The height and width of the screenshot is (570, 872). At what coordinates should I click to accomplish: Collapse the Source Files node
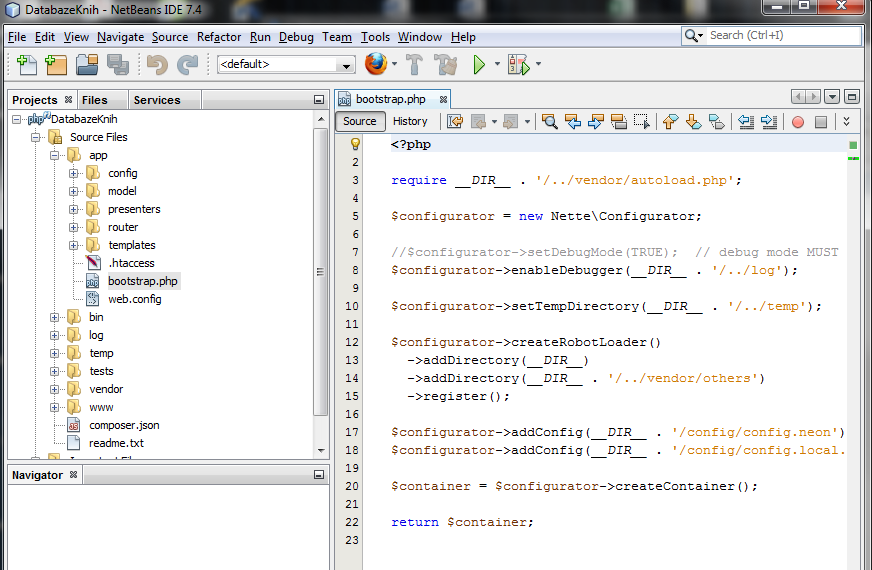36,137
